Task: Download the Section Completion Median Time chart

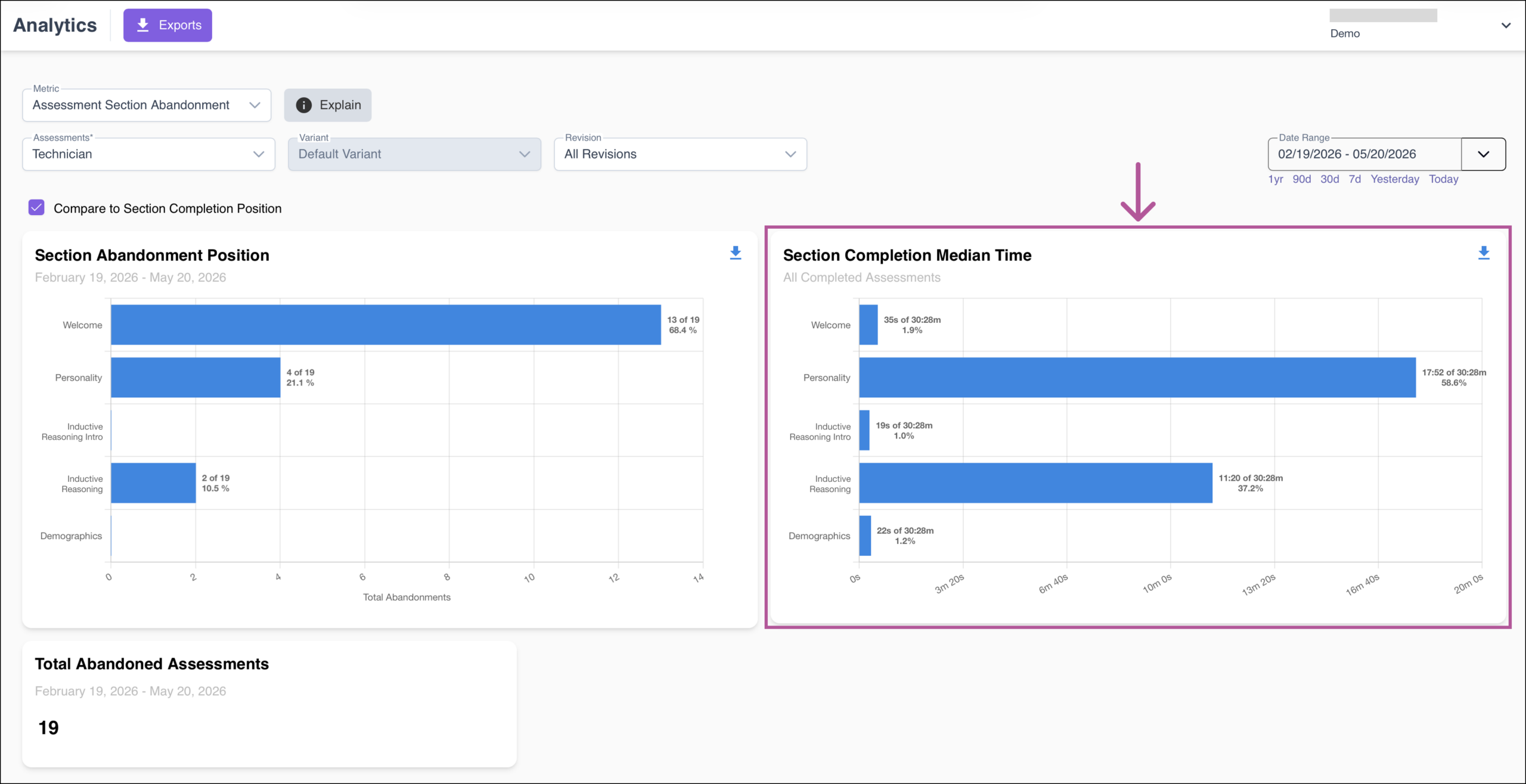Action: (x=1484, y=253)
